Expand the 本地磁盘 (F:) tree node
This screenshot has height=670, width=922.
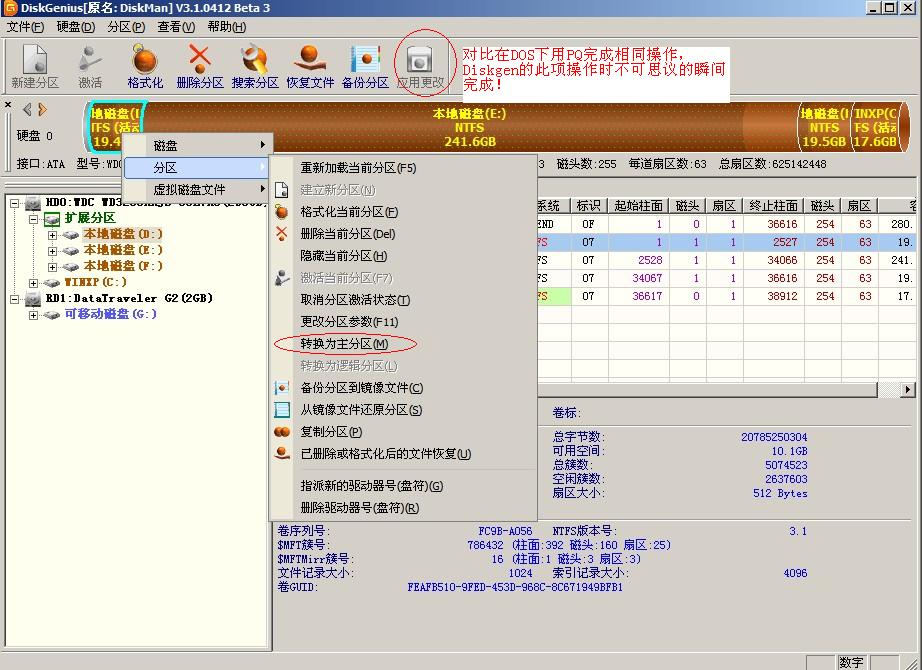[52, 266]
